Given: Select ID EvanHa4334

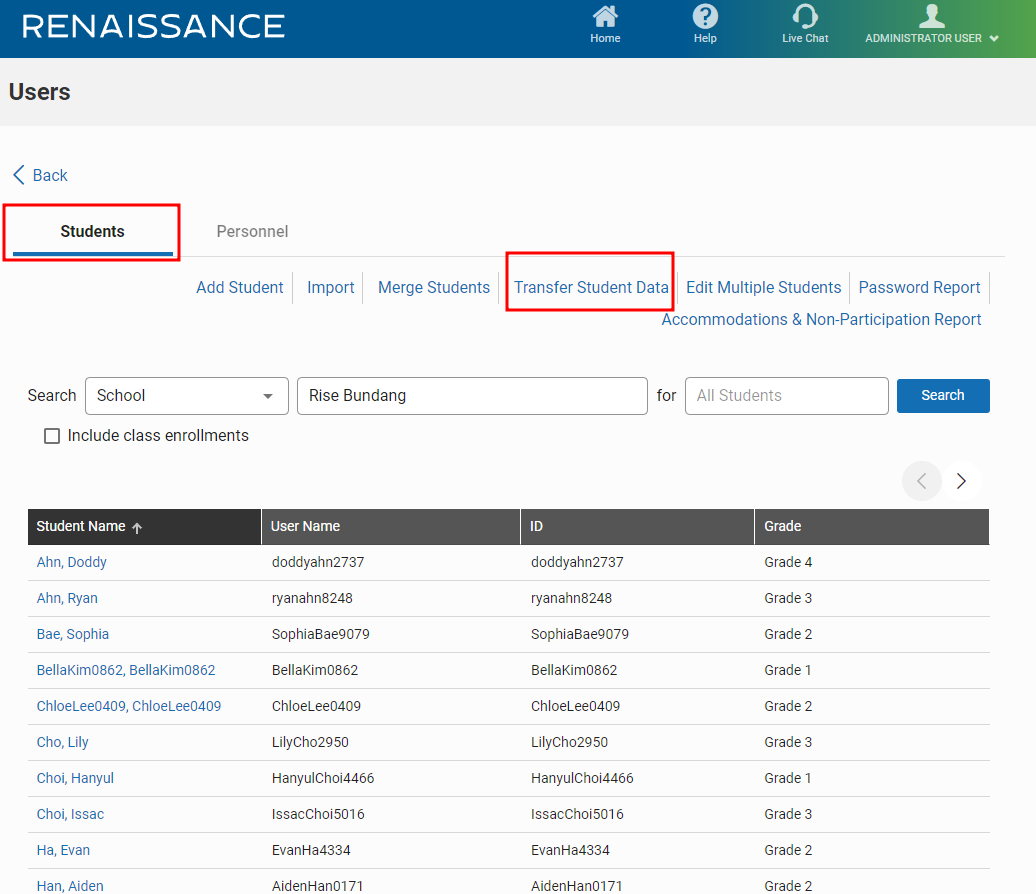Looking at the screenshot, I should [570, 850].
